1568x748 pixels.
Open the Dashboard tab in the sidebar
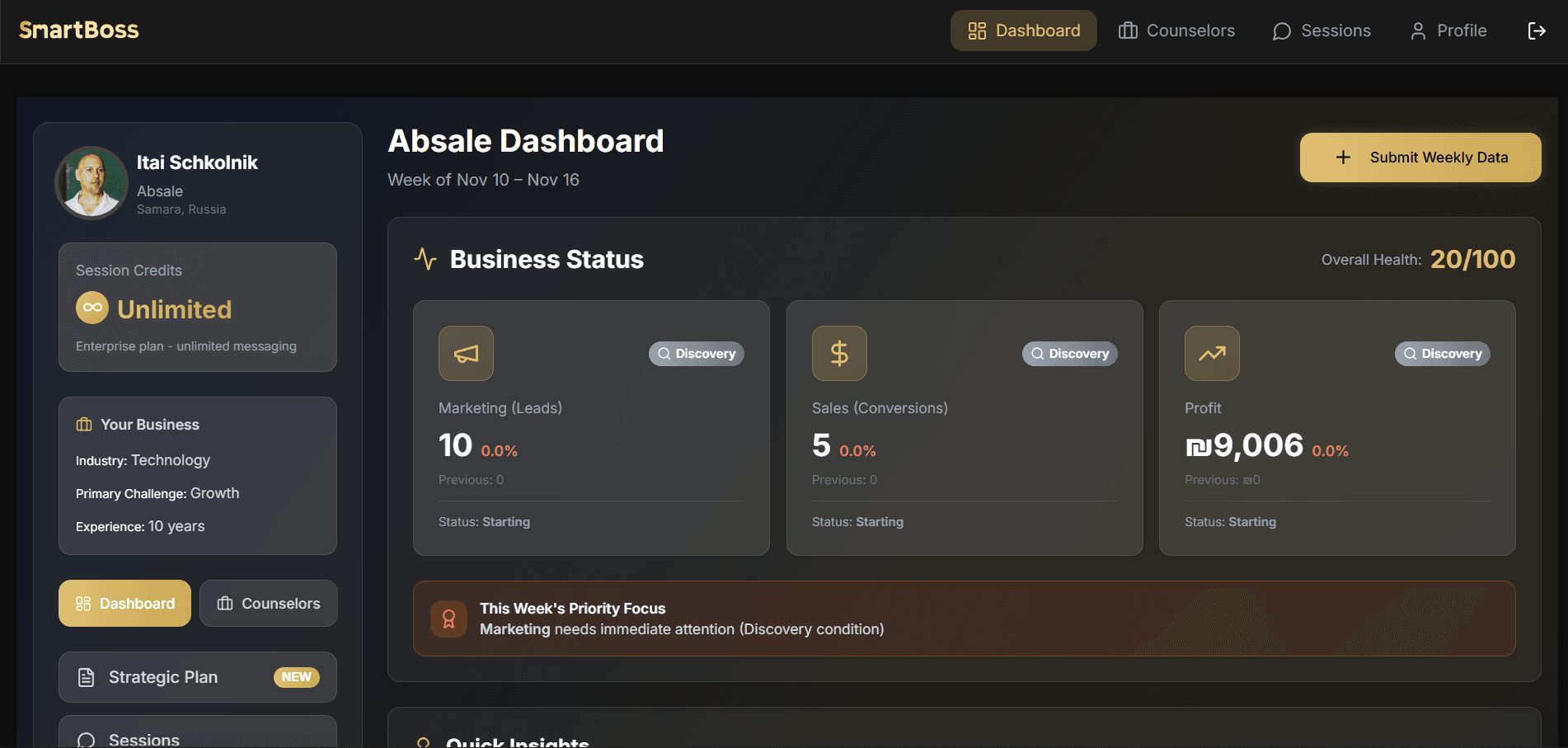[x=124, y=603]
